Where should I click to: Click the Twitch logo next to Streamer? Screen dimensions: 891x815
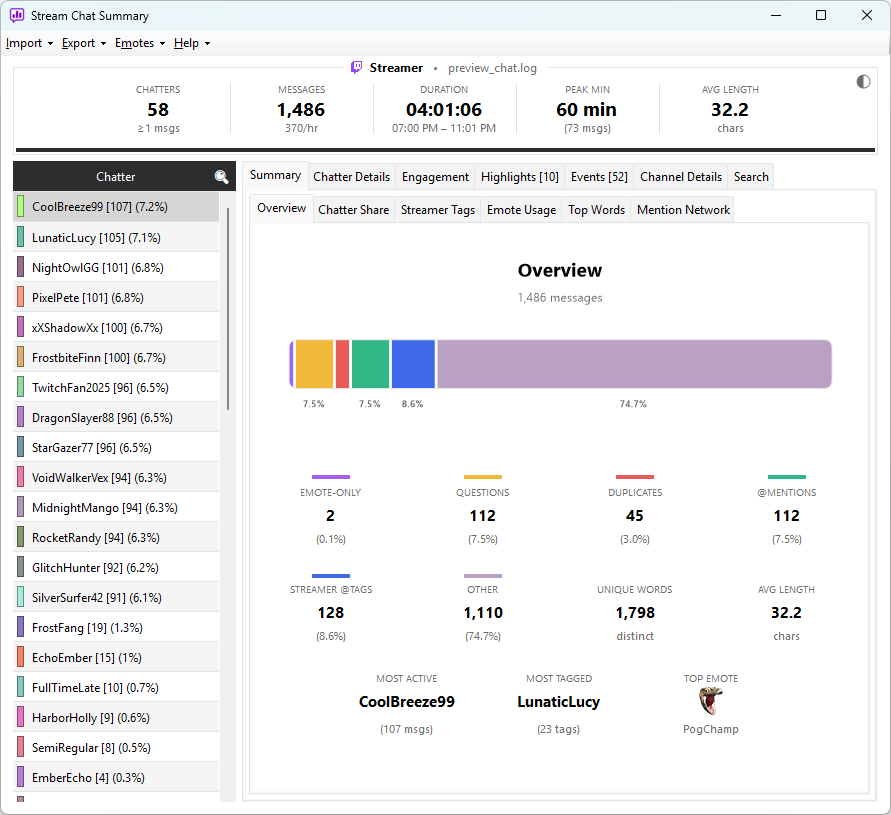[356, 68]
